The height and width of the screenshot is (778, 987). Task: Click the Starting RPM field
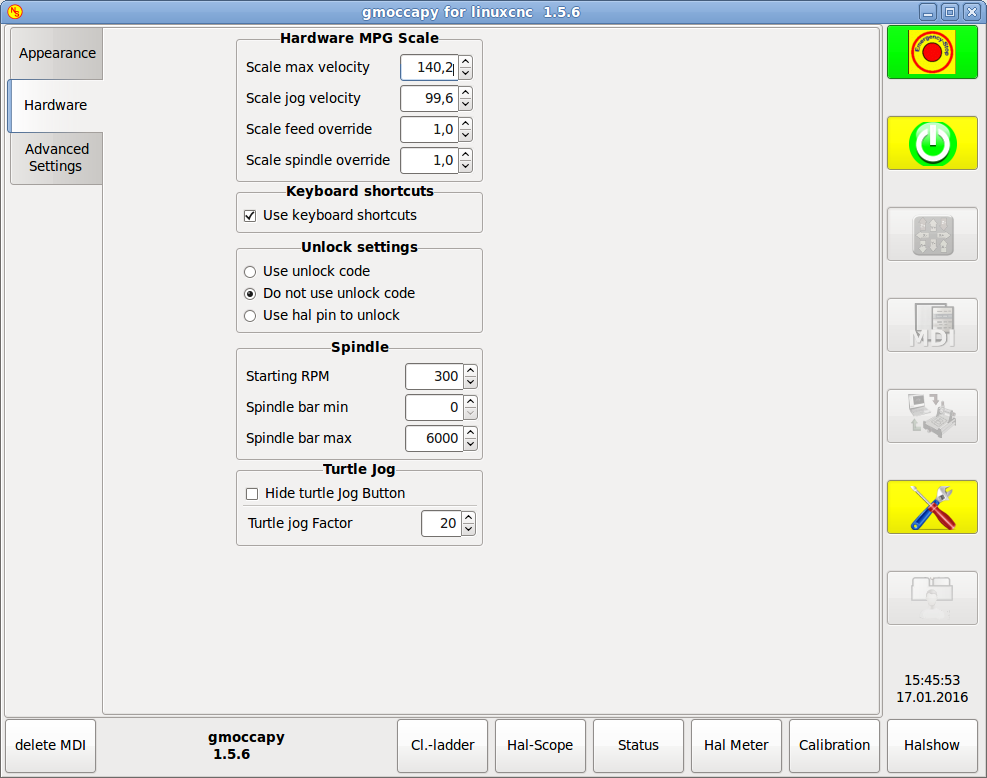(x=434, y=376)
